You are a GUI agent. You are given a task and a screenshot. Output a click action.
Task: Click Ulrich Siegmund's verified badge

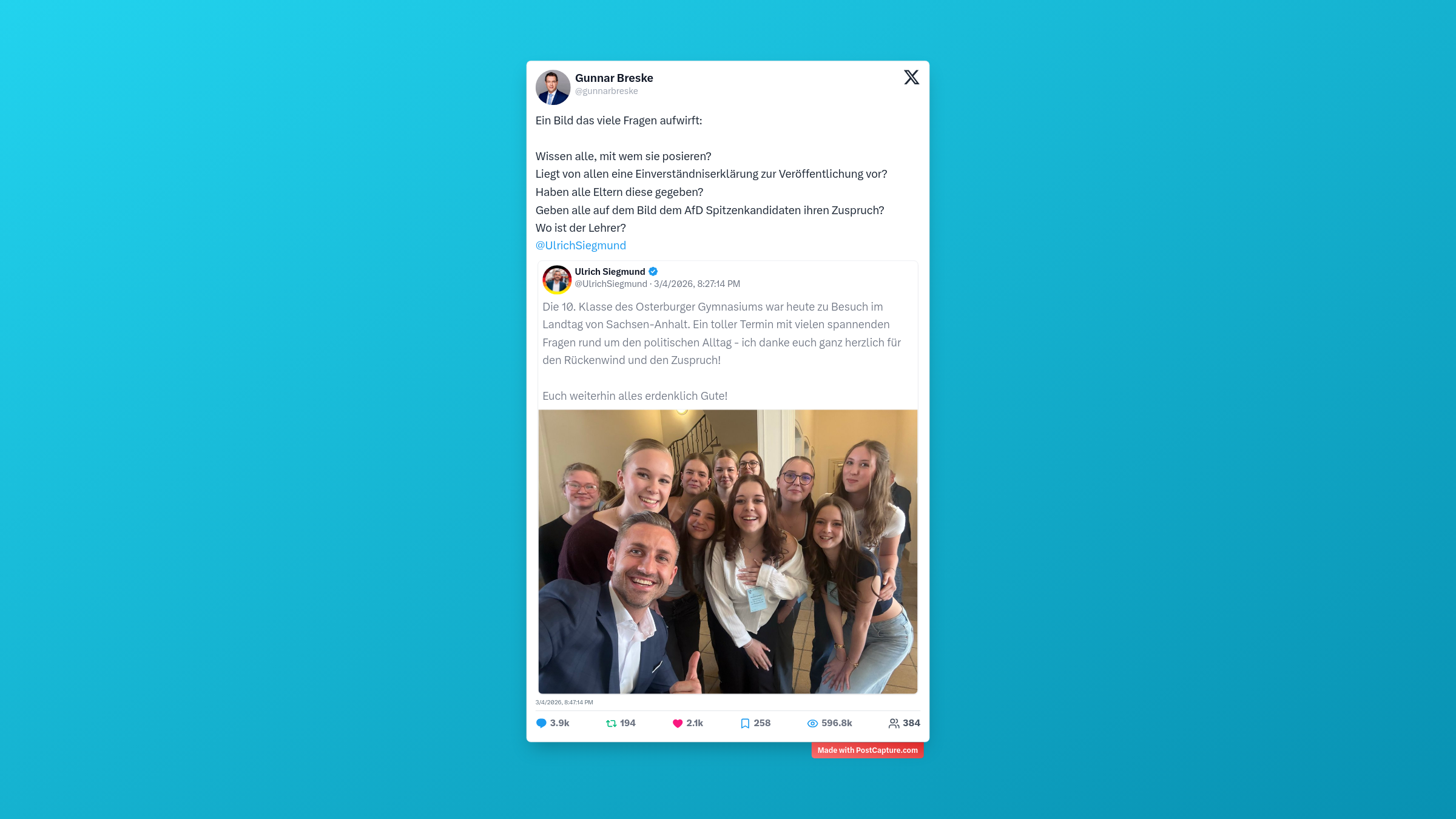pyautogui.click(x=653, y=271)
